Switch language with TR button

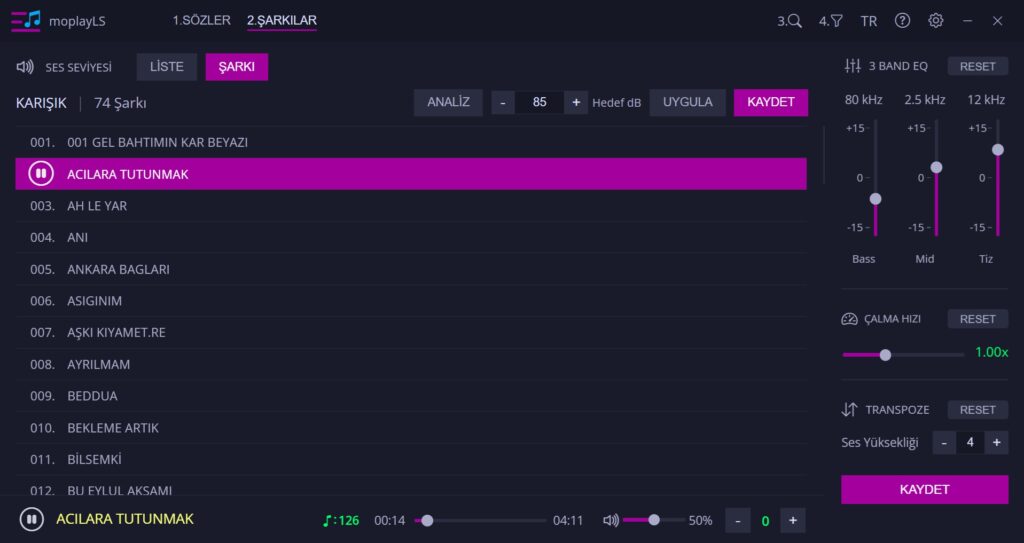pyautogui.click(x=869, y=21)
